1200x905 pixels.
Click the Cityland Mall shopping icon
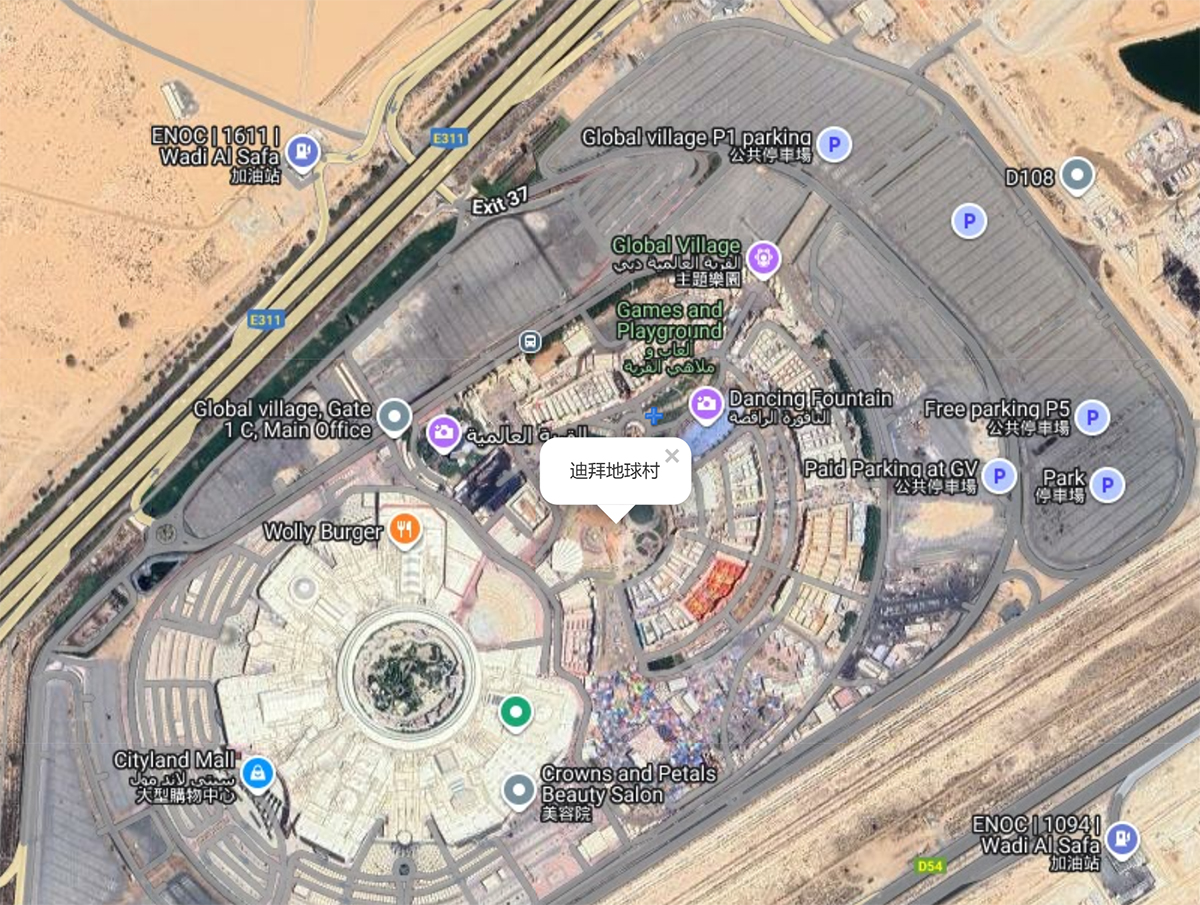pyautogui.click(x=258, y=772)
